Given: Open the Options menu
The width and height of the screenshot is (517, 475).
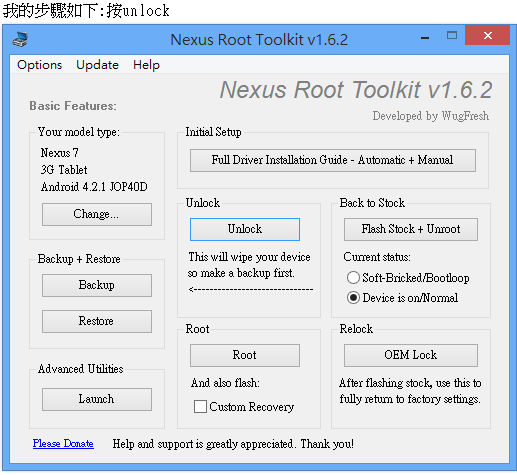Looking at the screenshot, I should (x=39, y=65).
